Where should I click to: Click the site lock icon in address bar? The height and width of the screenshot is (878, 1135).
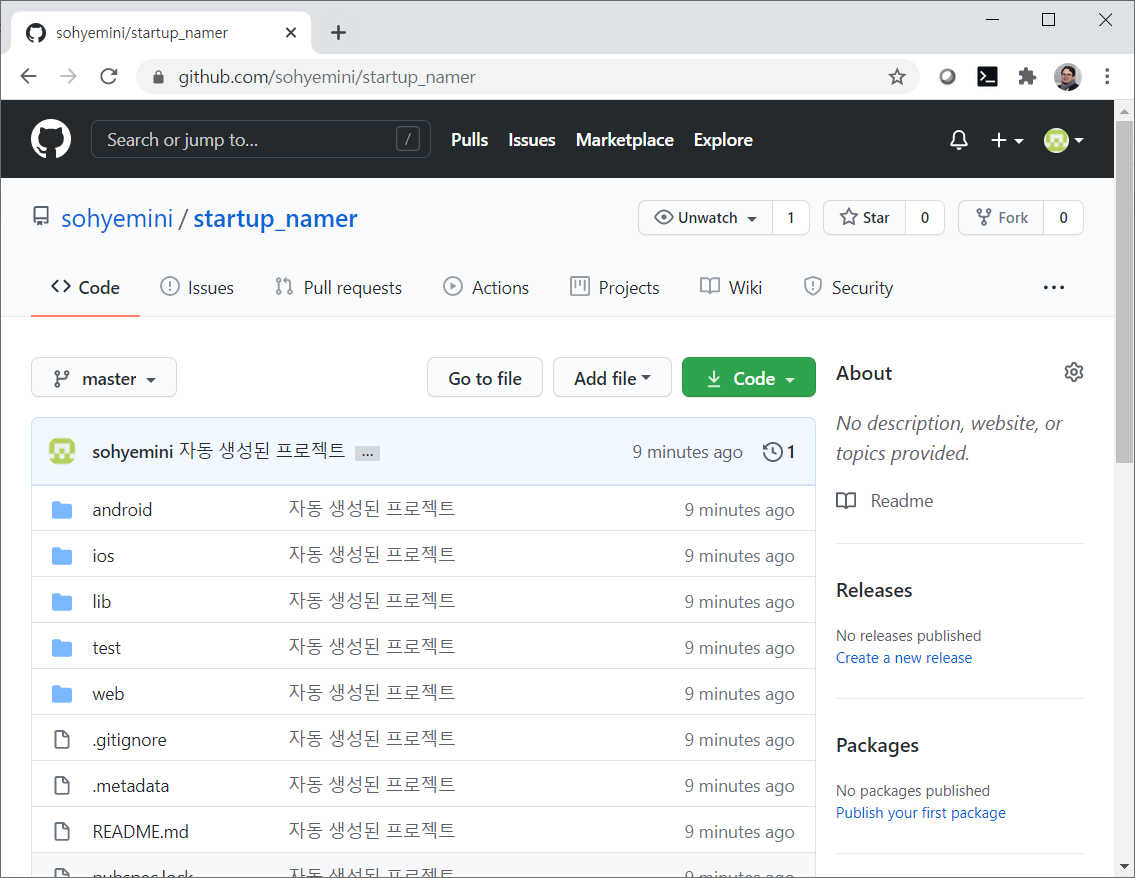coord(159,77)
